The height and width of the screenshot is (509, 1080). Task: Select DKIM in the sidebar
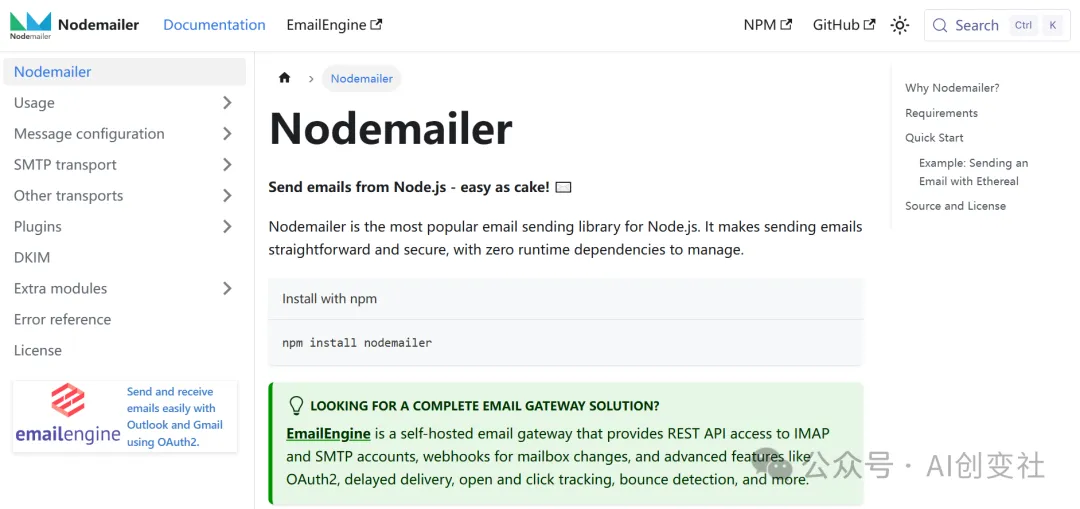tap(32, 258)
